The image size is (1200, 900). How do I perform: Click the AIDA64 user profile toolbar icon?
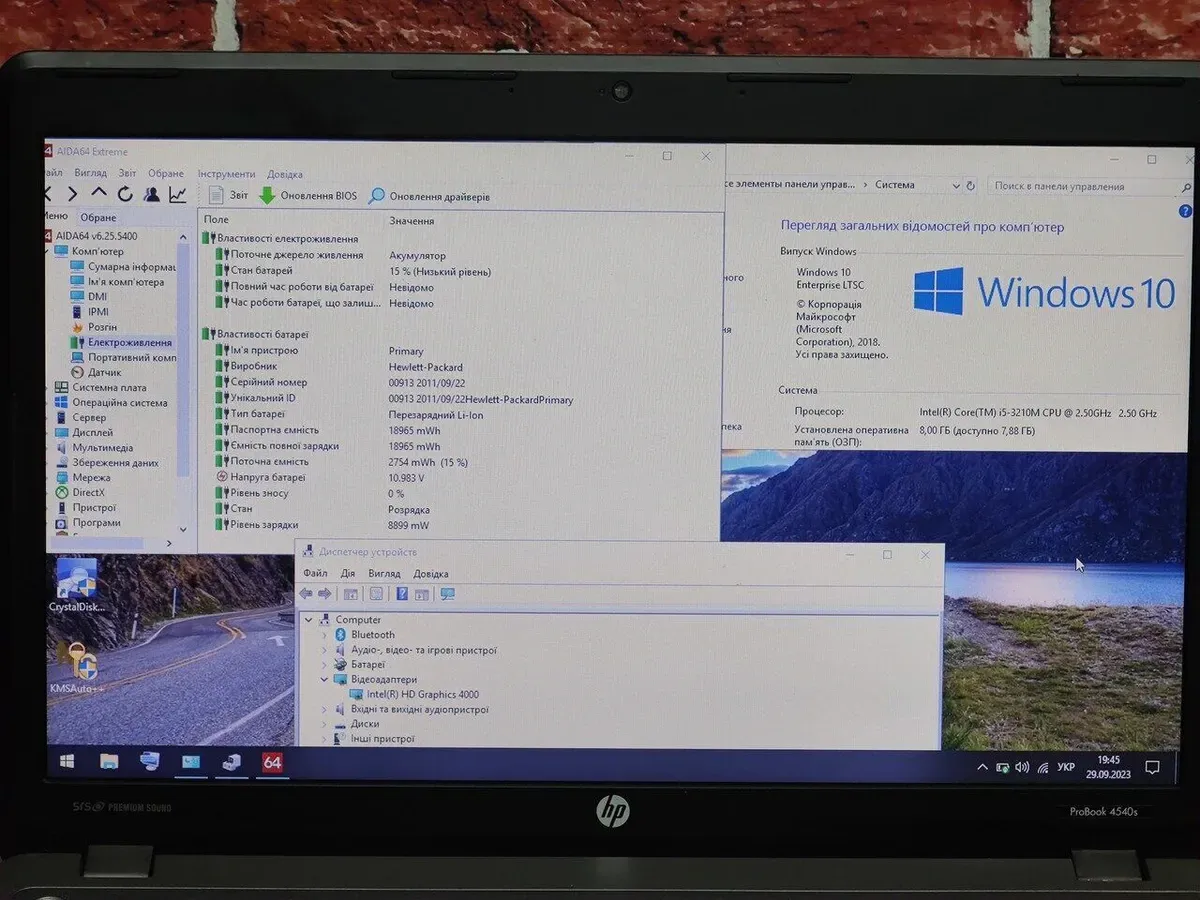152,194
